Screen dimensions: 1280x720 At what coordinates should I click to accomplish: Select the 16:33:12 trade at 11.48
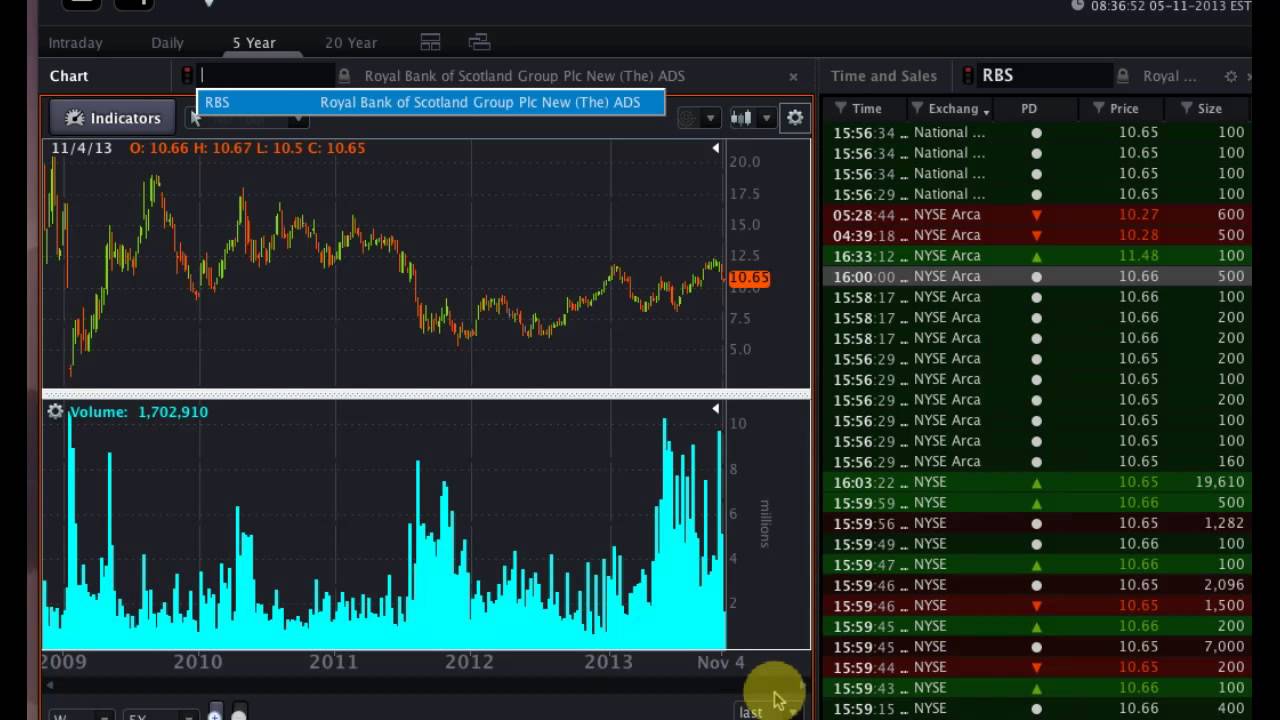[1037, 256]
